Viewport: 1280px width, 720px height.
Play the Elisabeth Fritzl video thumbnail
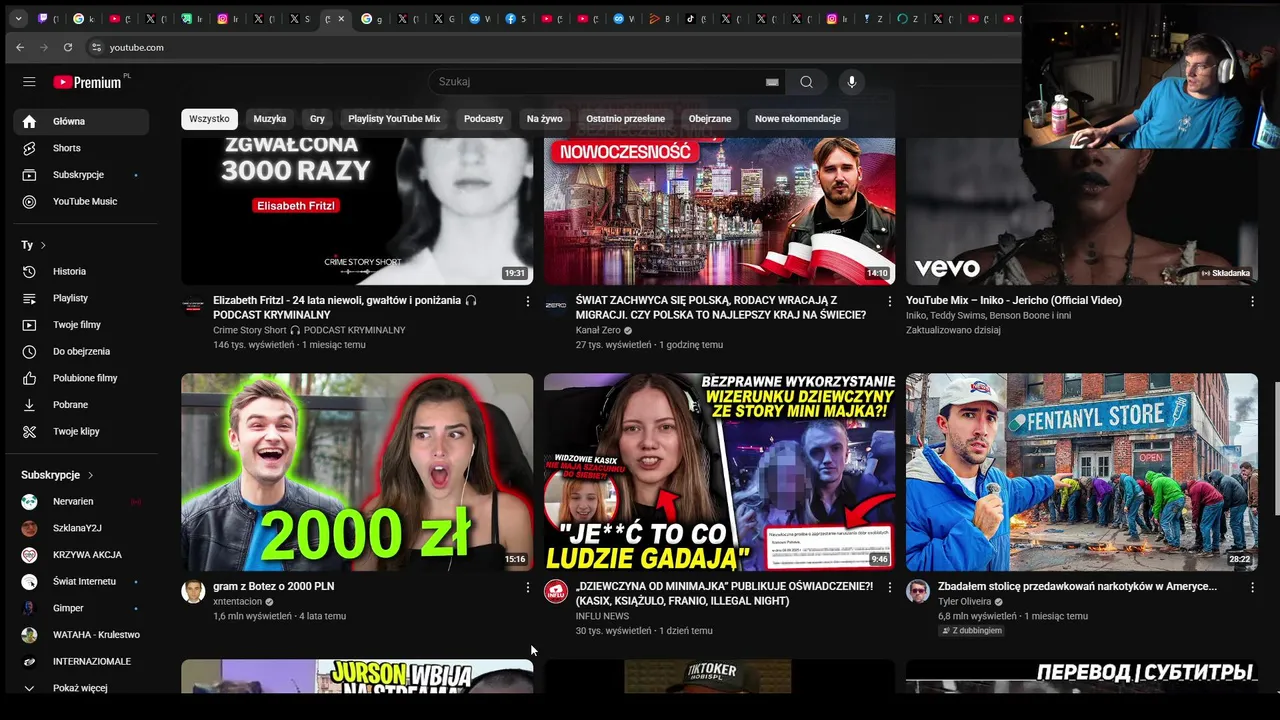357,211
